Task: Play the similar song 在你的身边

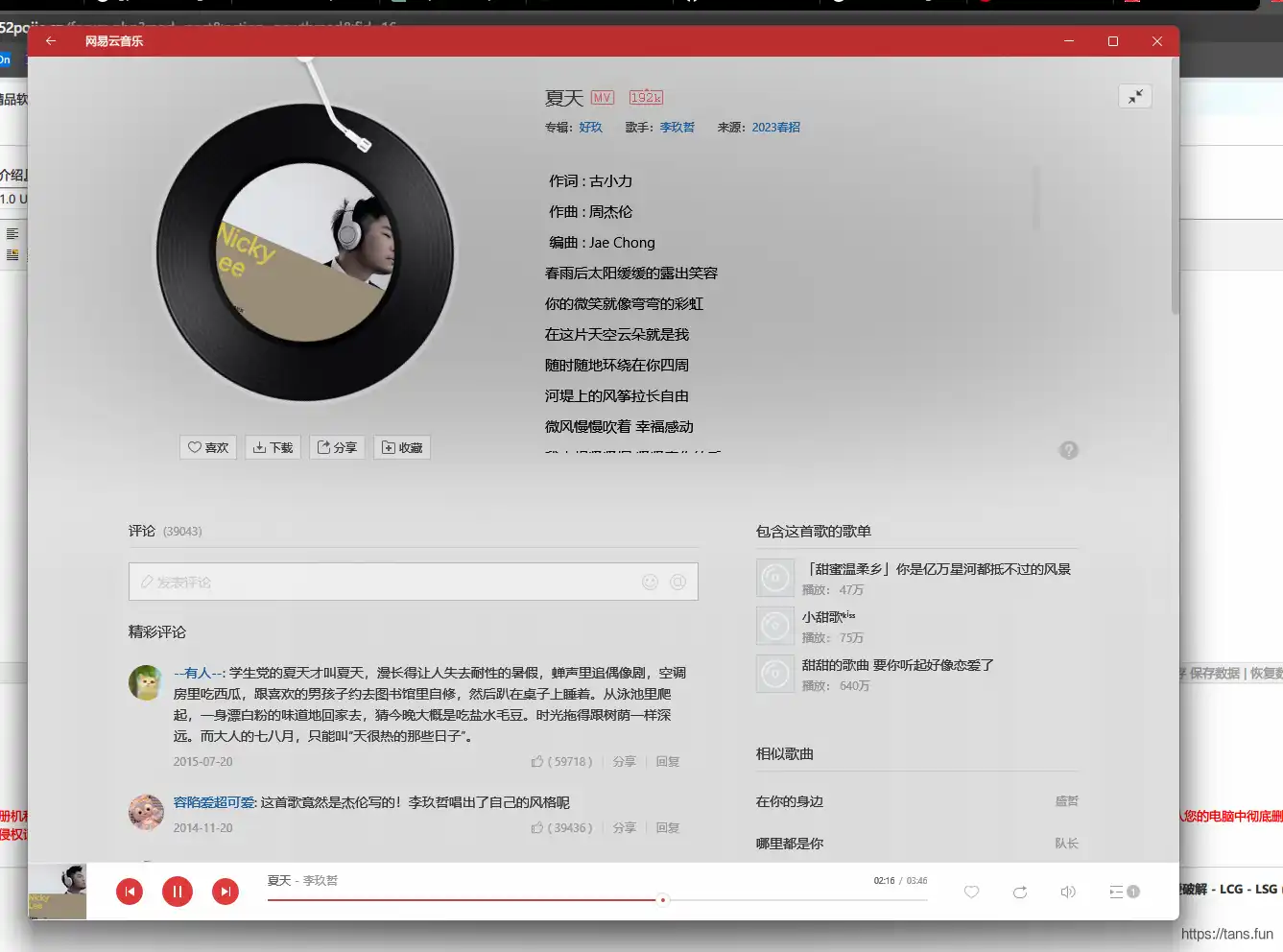Action: [x=790, y=801]
